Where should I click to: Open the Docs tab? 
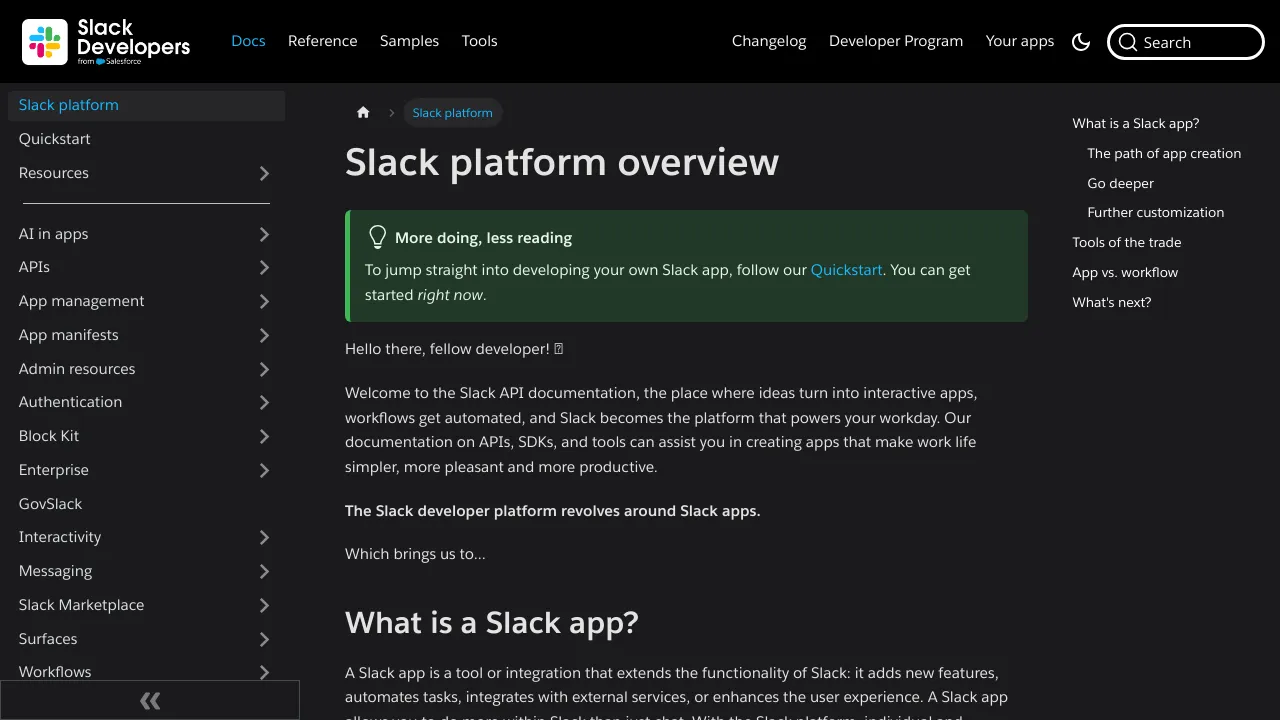coord(248,41)
